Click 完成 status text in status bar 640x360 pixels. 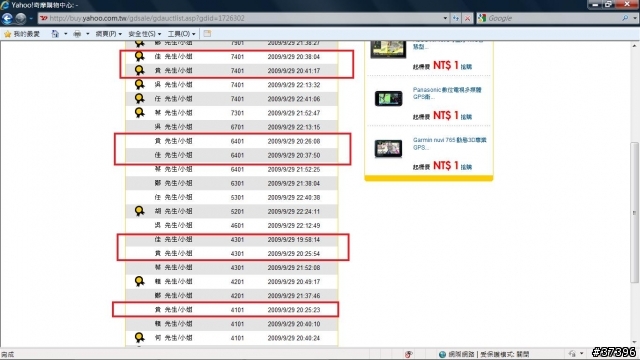coord(7,354)
